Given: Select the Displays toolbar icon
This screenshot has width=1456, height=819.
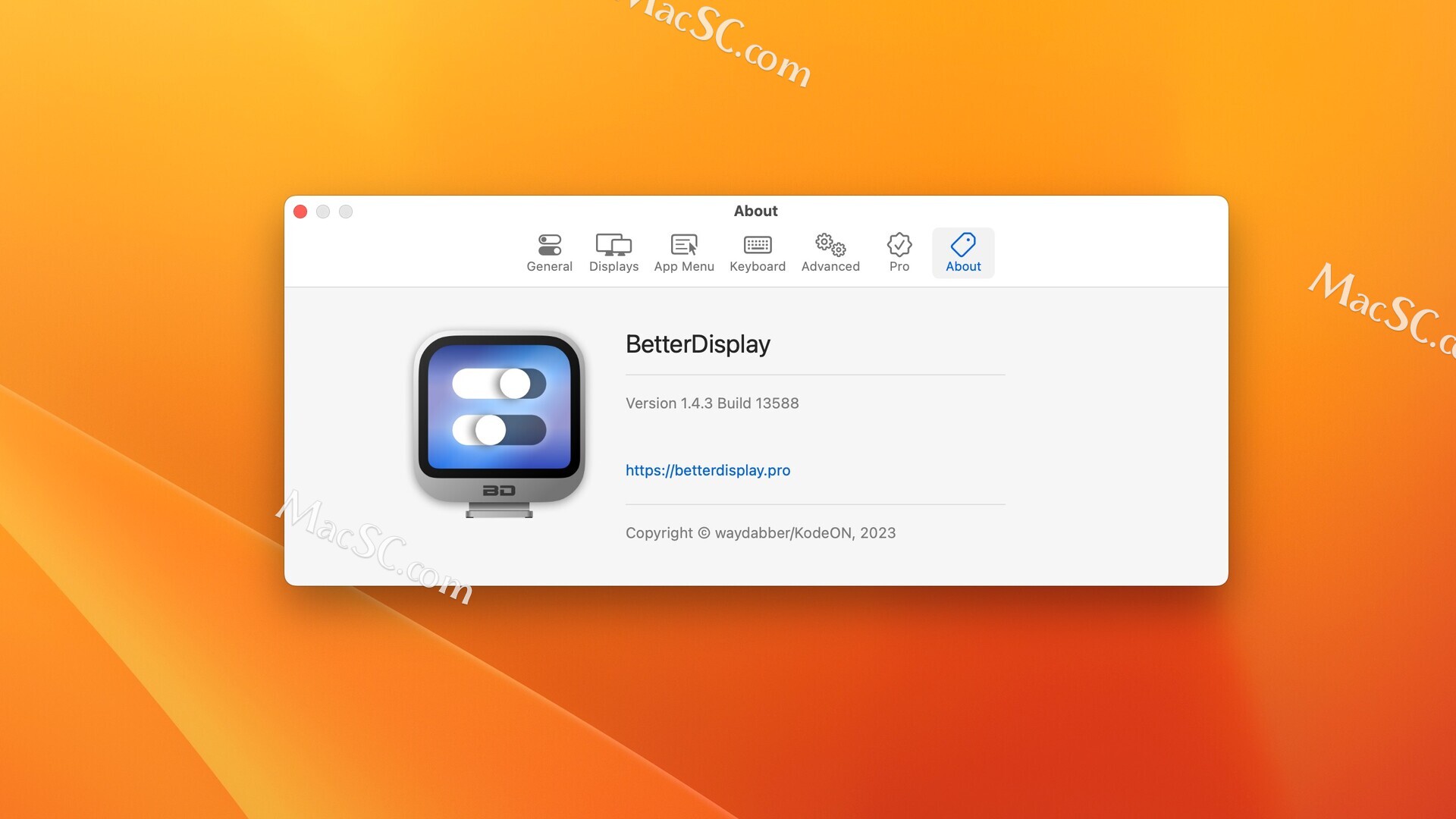Looking at the screenshot, I should coord(613,244).
